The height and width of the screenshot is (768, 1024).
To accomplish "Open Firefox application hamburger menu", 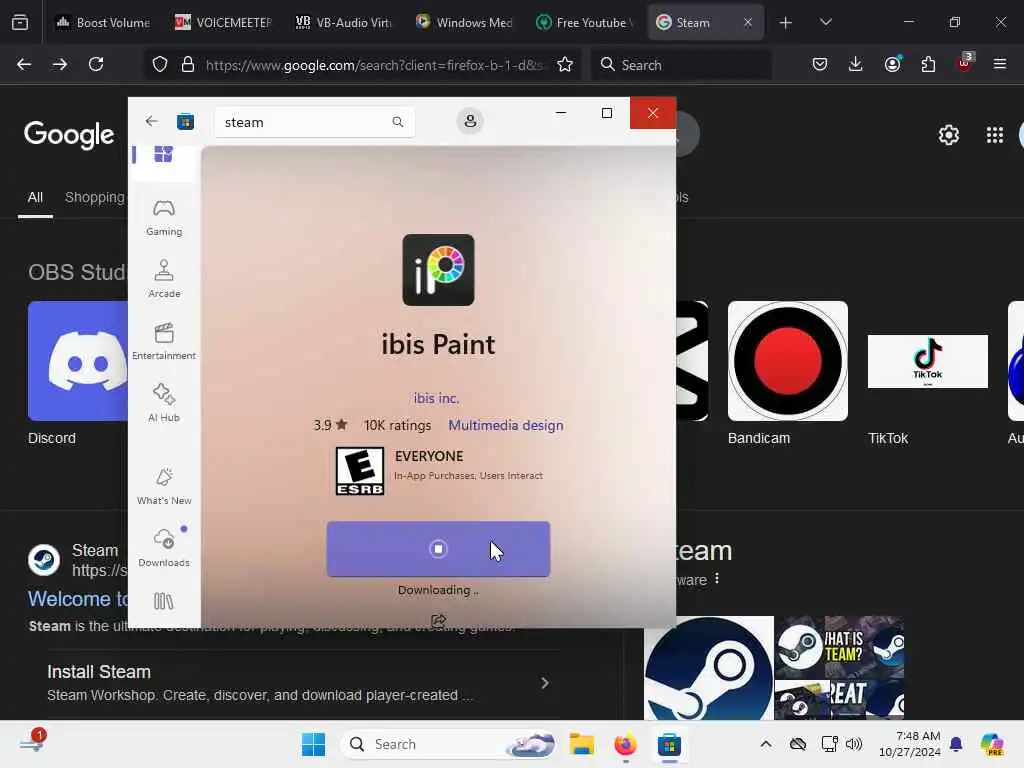I will (1000, 64).
